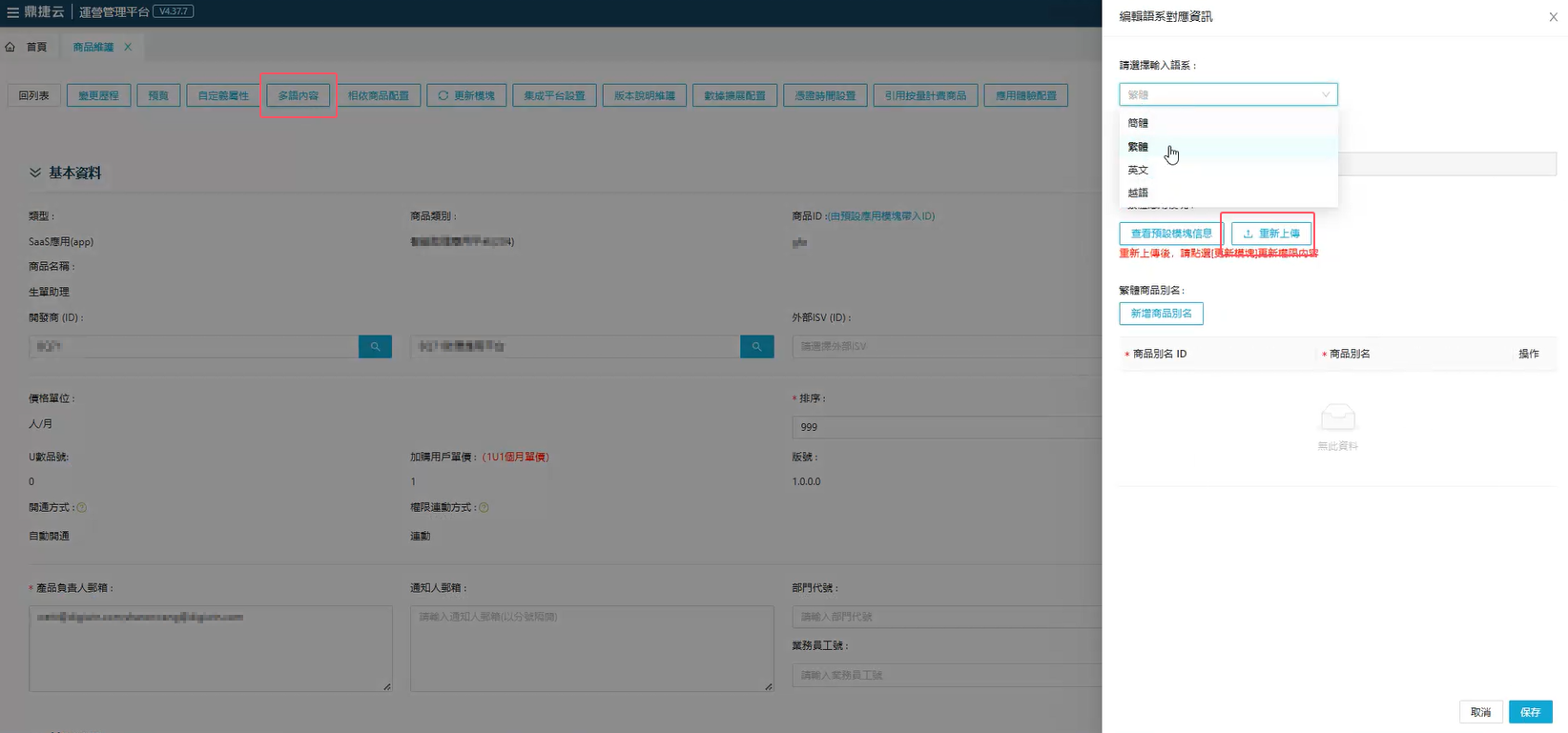
Task: Click the 1.0.0.0 version value
Action: point(806,481)
